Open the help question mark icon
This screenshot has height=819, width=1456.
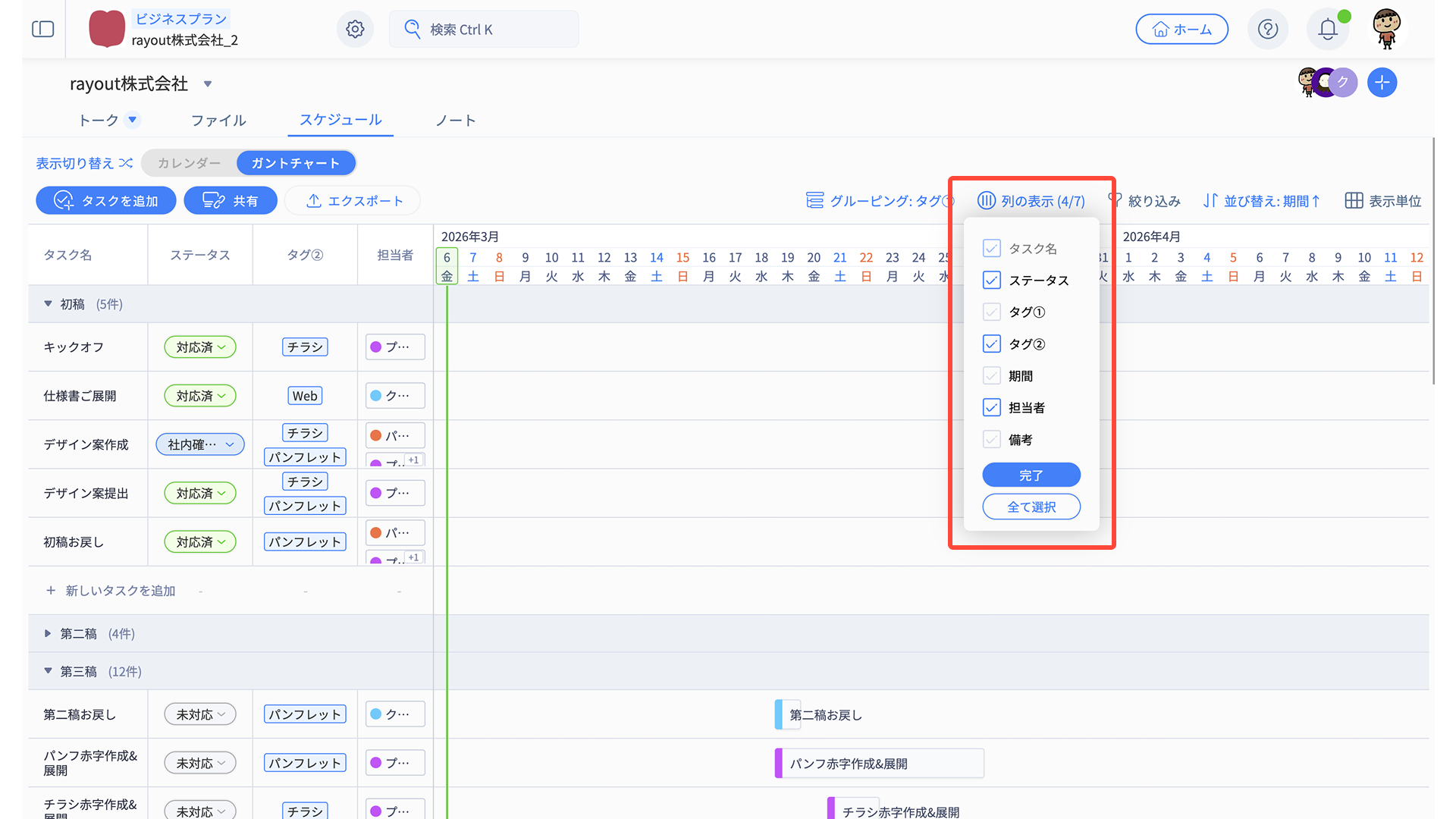1268,30
